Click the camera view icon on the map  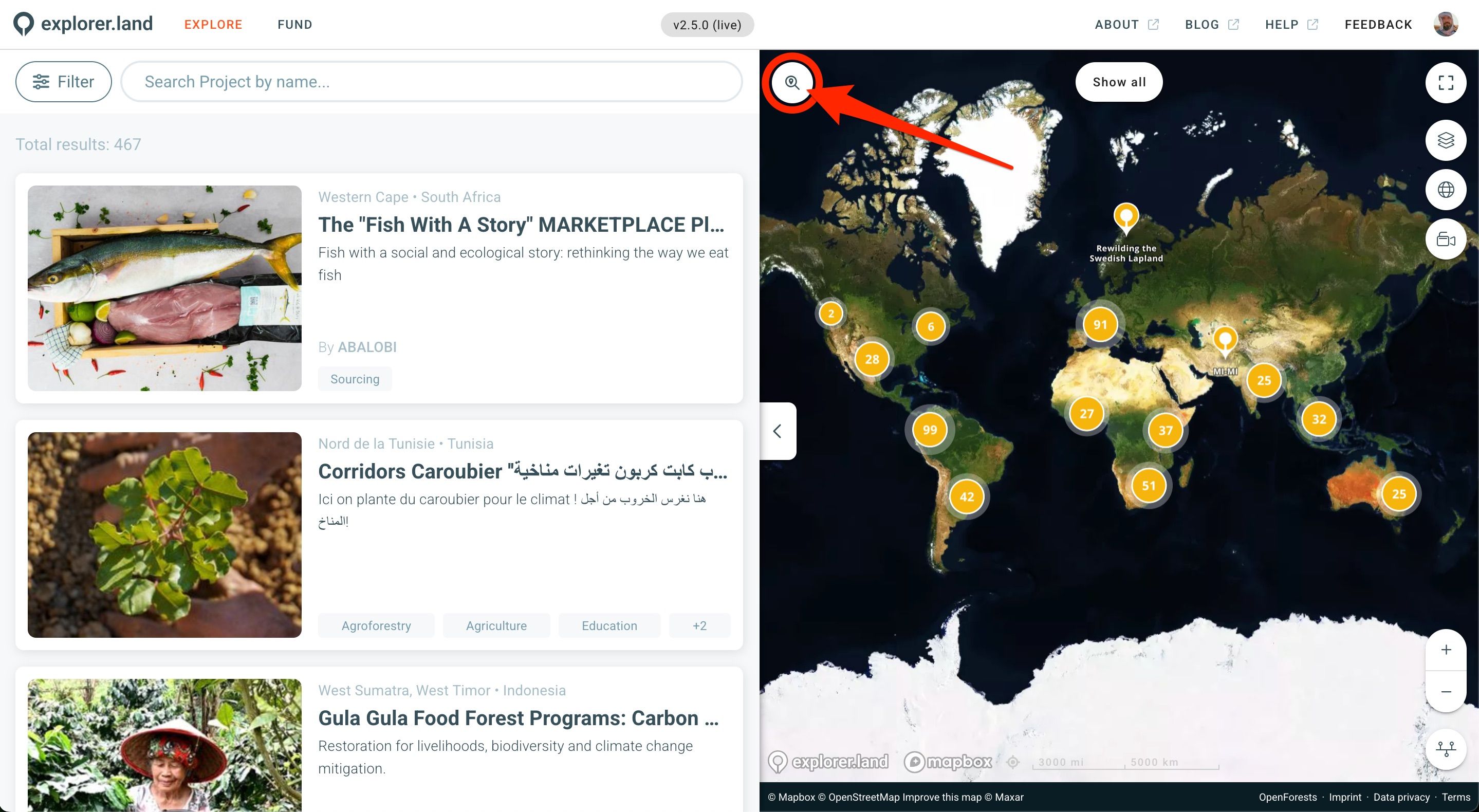point(1446,239)
